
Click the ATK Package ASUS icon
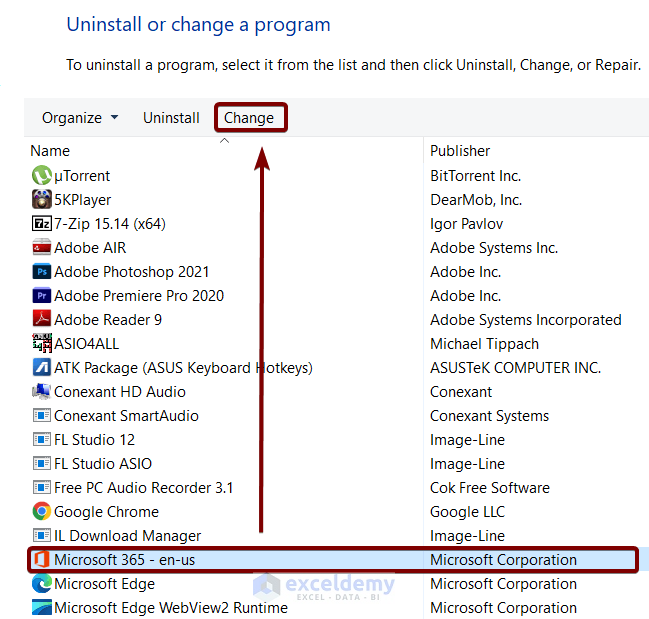click(x=42, y=367)
